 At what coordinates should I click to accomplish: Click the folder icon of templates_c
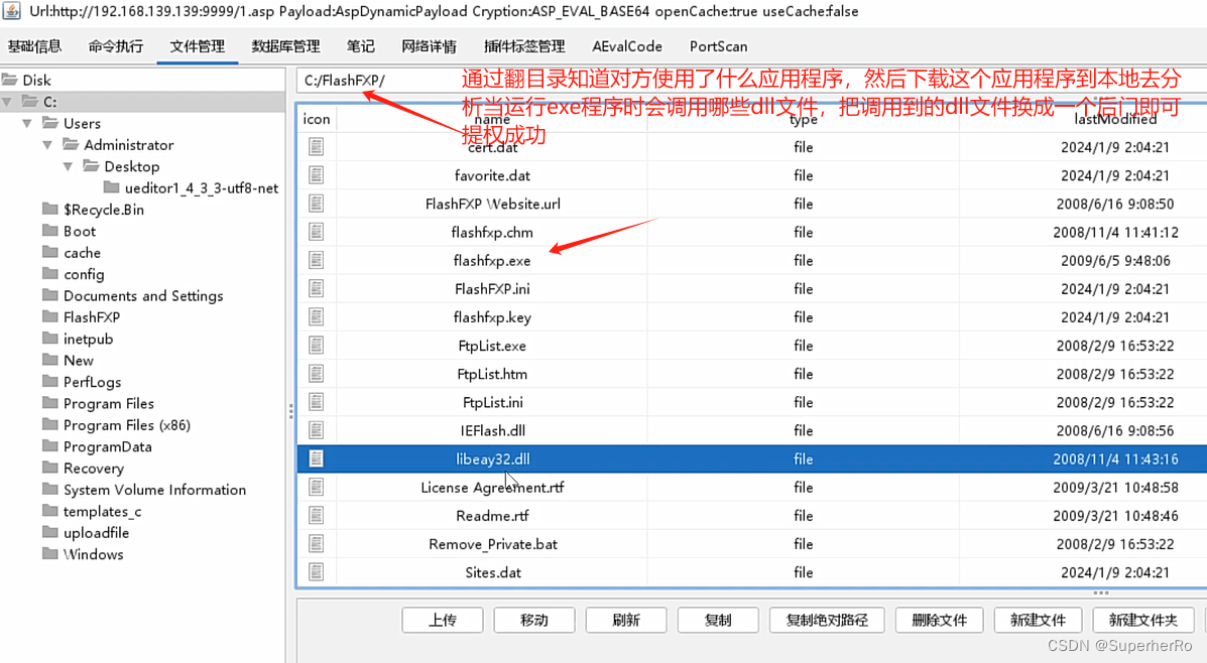point(50,511)
